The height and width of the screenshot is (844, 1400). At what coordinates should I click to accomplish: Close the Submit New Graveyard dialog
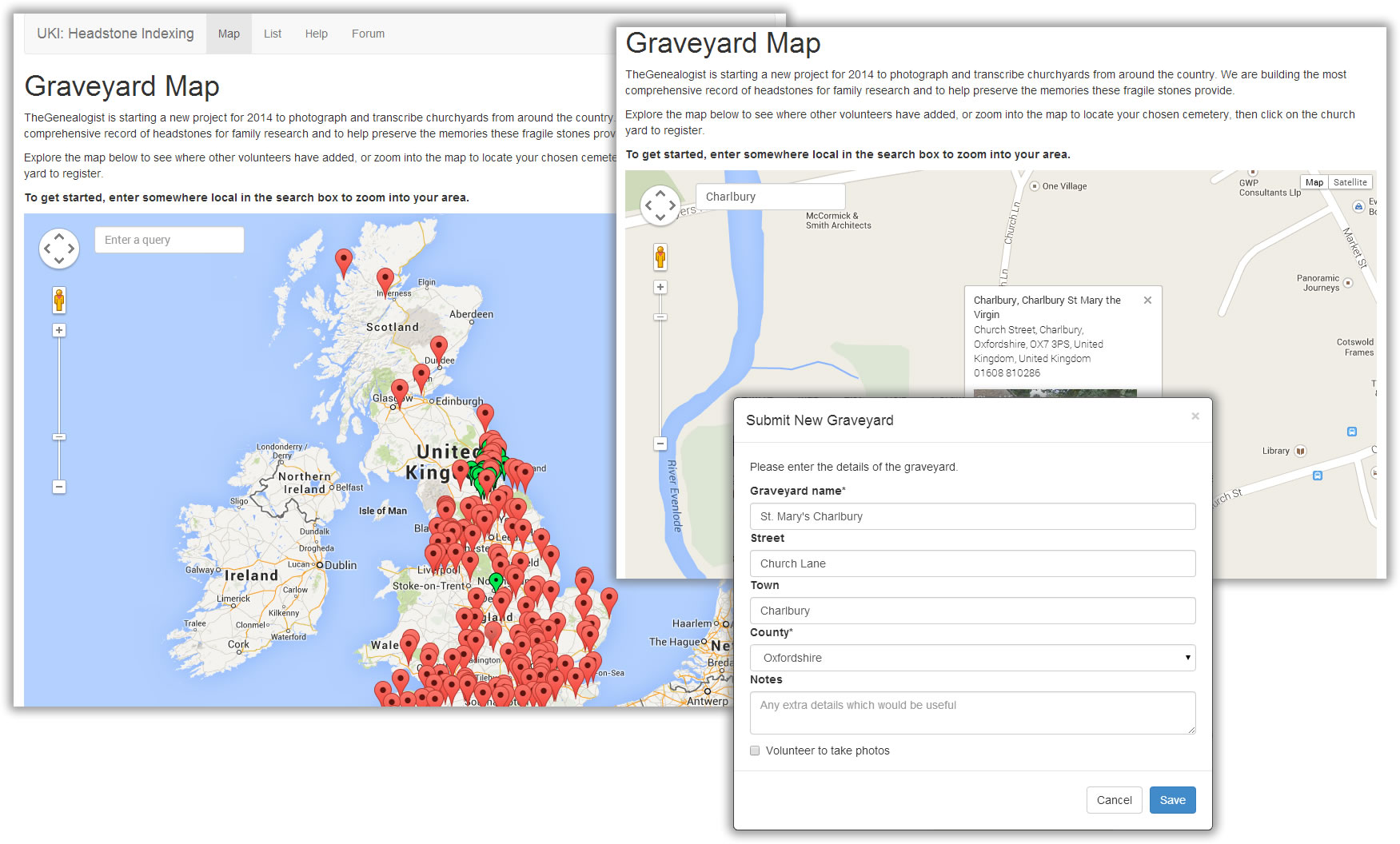(x=1195, y=416)
